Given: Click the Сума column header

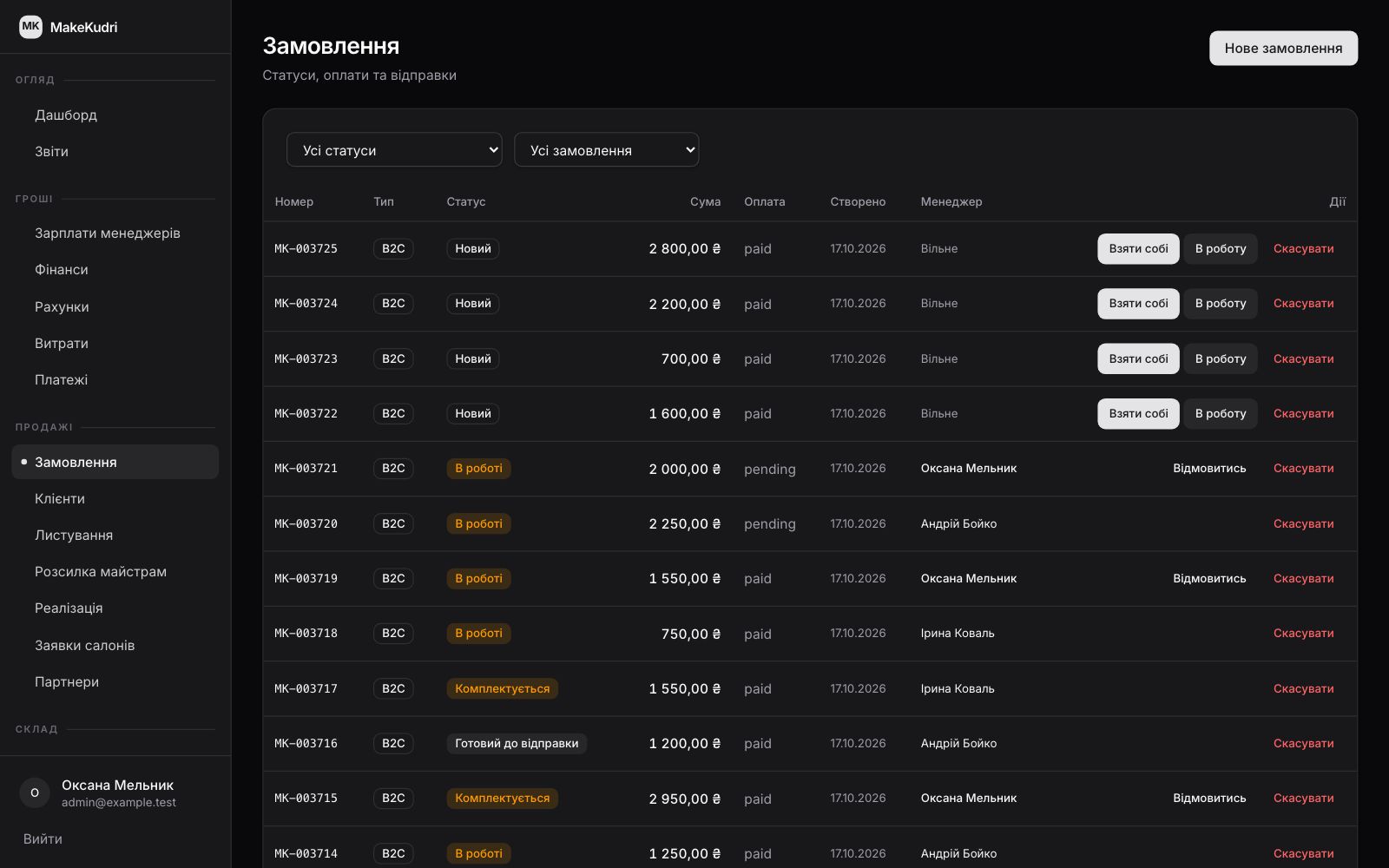Looking at the screenshot, I should pyautogui.click(x=705, y=201).
